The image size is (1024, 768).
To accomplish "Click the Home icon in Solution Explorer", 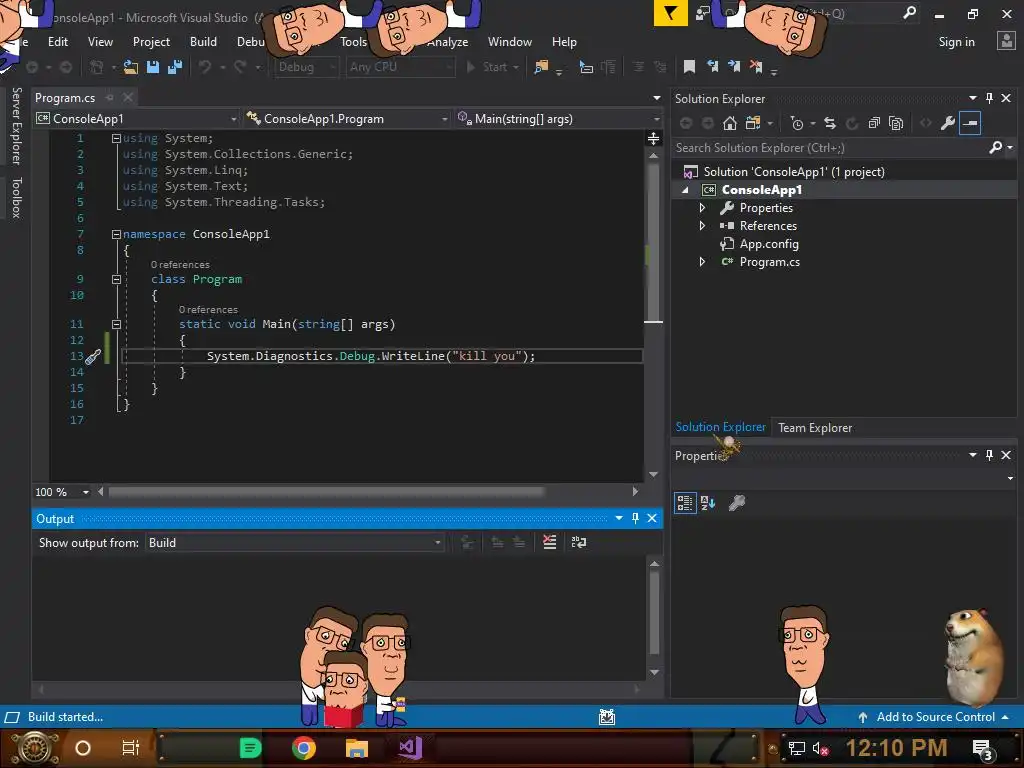I will 729,123.
